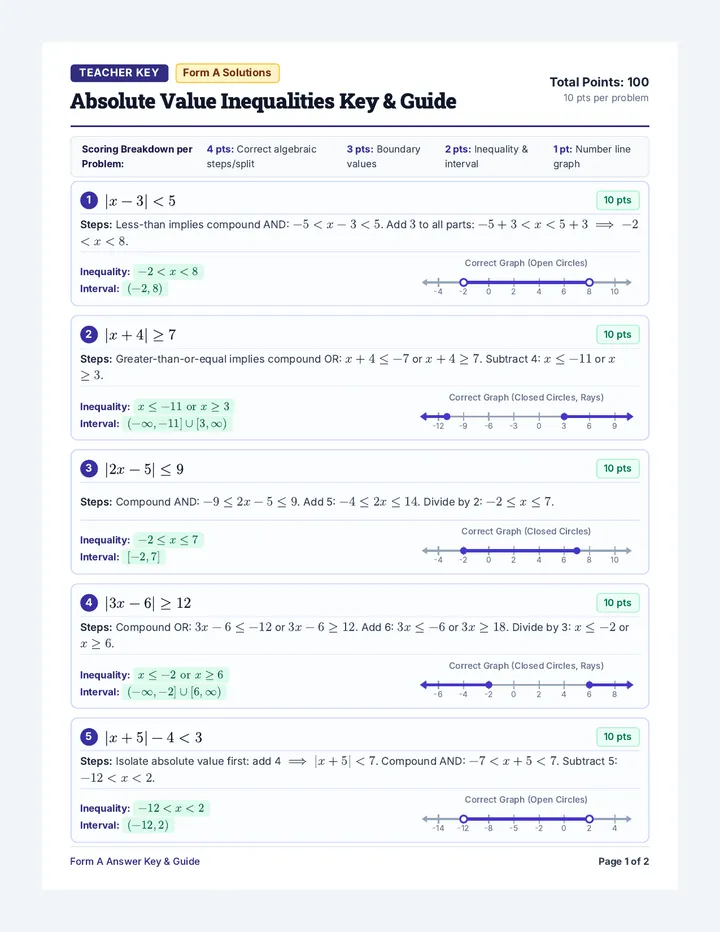Click the 10 pts badge for problem 4
The height and width of the screenshot is (932, 720).
618,603
